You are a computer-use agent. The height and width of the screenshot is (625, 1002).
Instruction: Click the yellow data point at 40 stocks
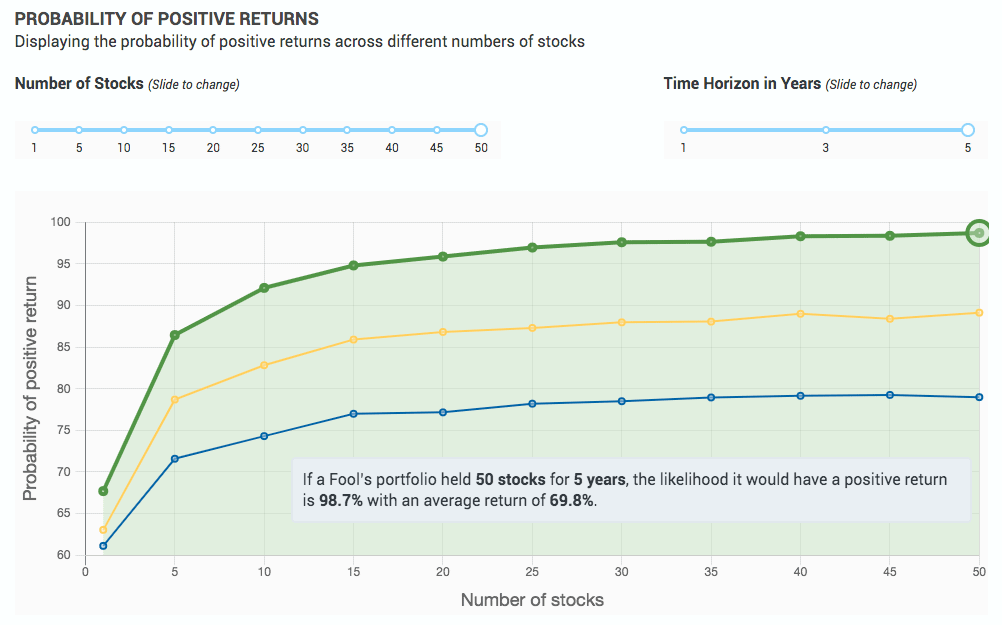tap(800, 313)
